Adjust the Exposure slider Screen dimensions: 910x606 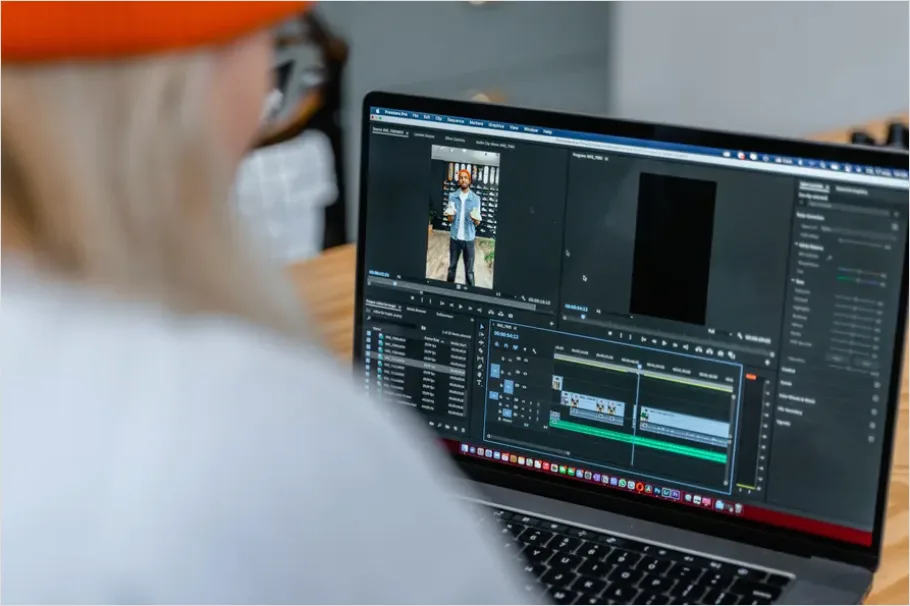pyautogui.click(x=855, y=299)
